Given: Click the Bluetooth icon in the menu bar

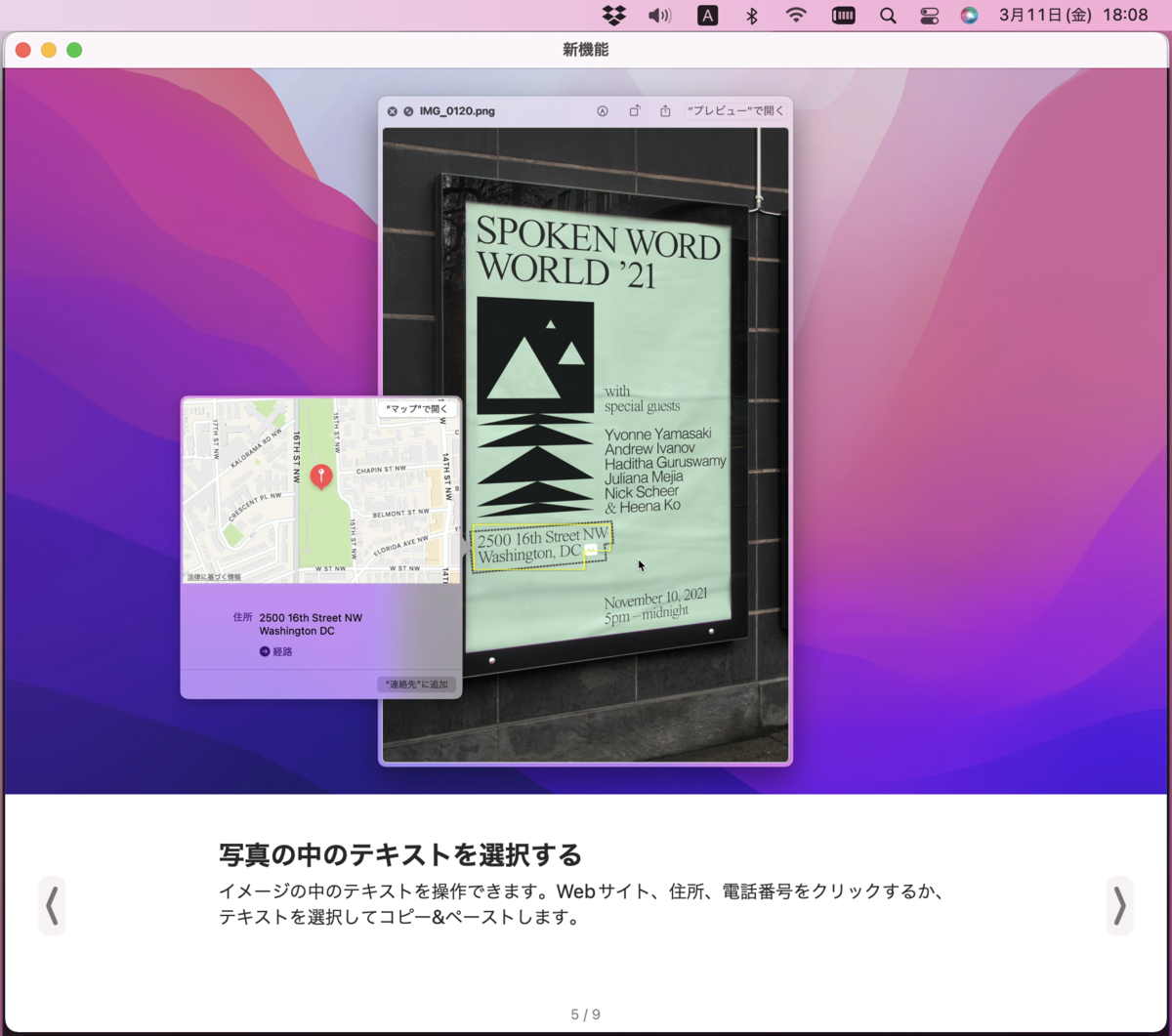Looking at the screenshot, I should [x=751, y=15].
